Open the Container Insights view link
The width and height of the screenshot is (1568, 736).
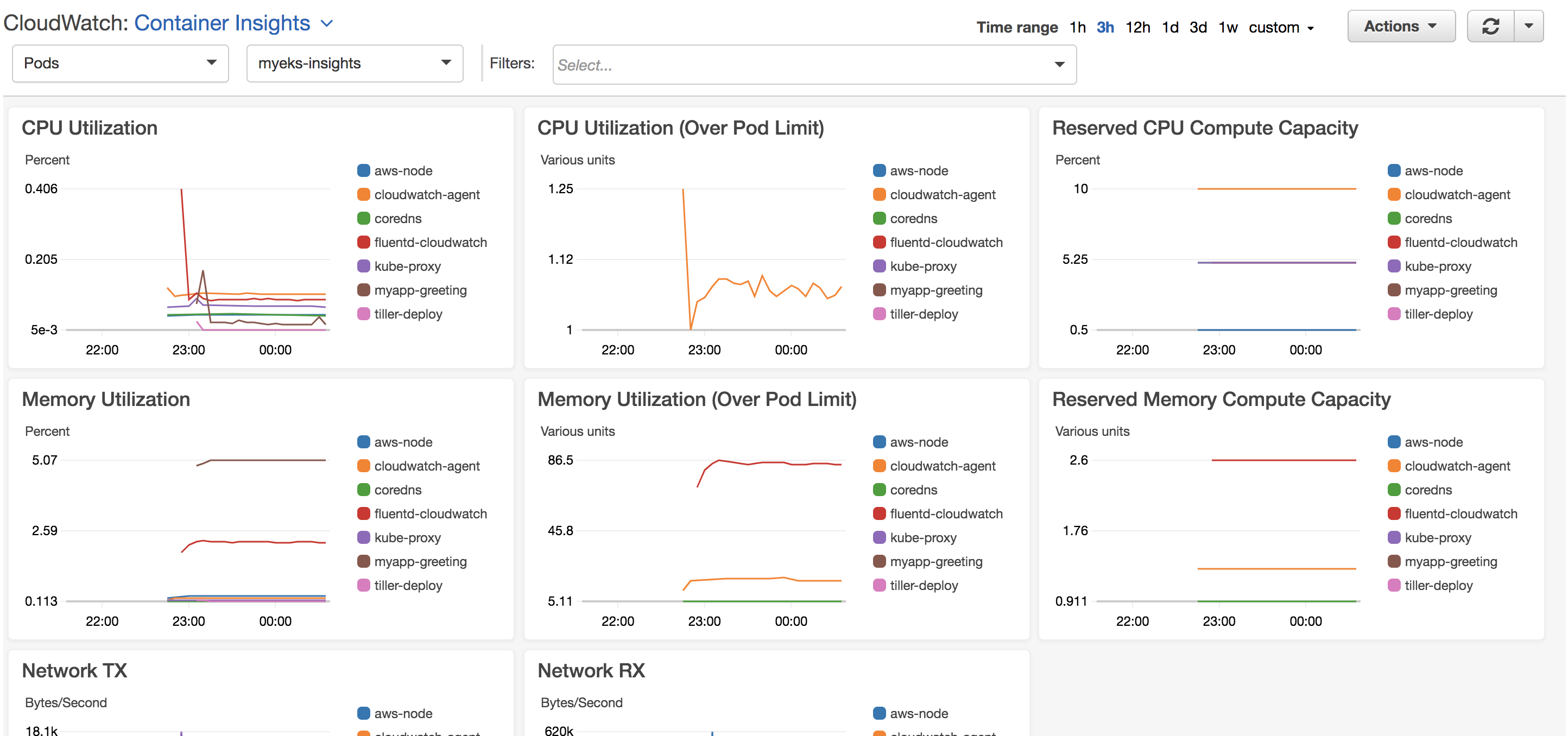pyautogui.click(x=222, y=23)
